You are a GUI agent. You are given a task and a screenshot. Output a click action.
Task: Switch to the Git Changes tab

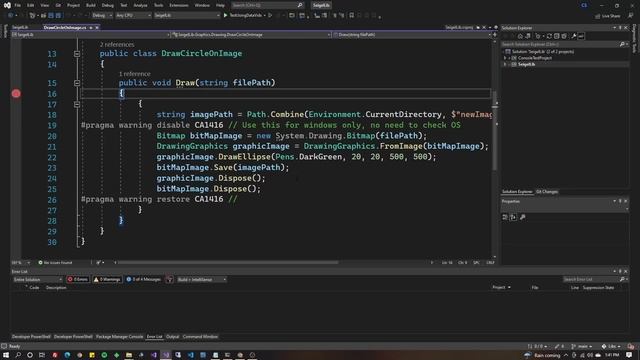click(x=547, y=192)
